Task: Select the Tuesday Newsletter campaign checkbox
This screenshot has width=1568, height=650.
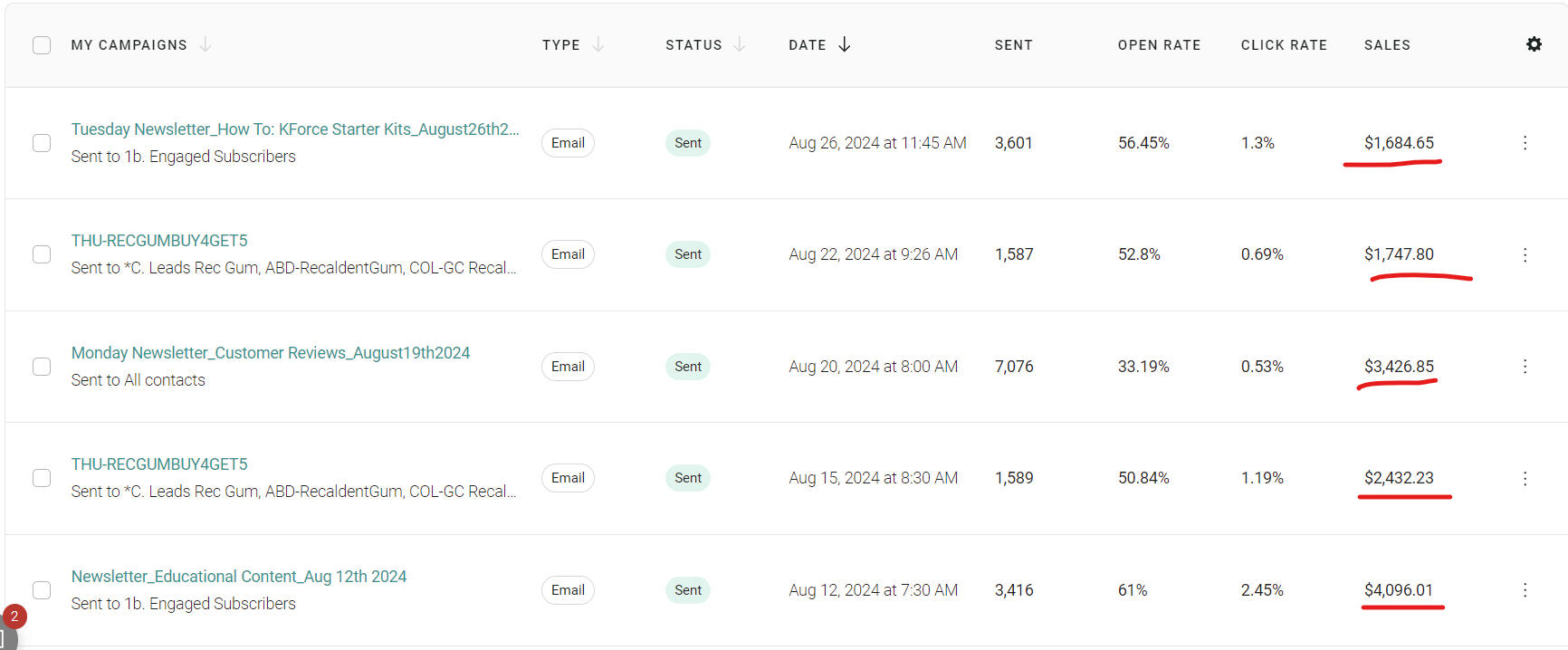Action: coord(42,143)
